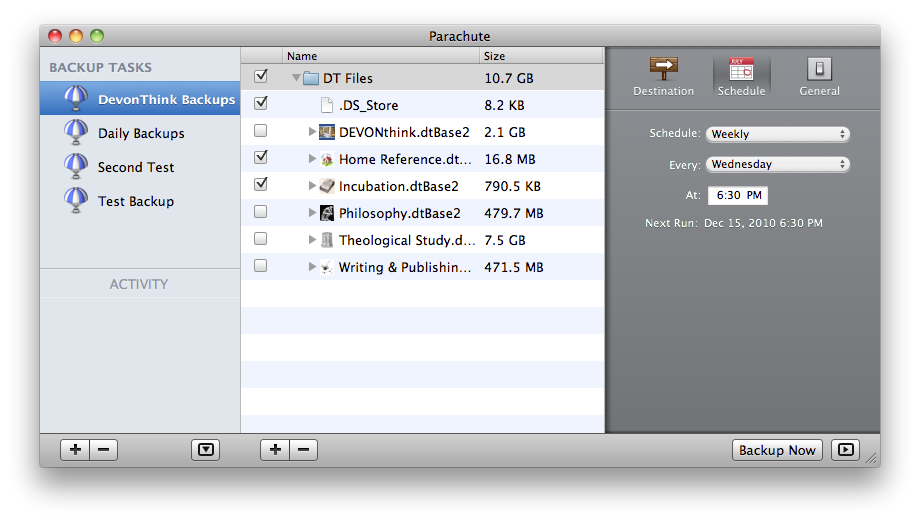920x522 pixels.
Task: Click the Incubation.dtBase2 database icon
Action: pyautogui.click(x=327, y=186)
